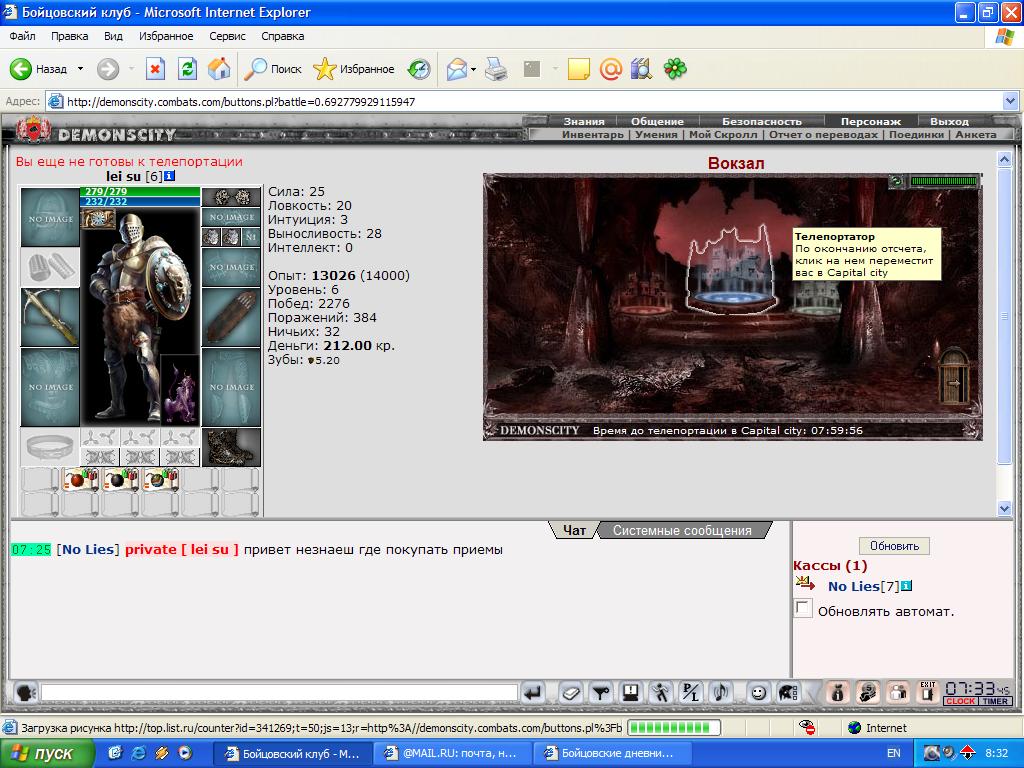Open the info icon next to lei su
The image size is (1024, 768).
pyautogui.click(x=170, y=176)
